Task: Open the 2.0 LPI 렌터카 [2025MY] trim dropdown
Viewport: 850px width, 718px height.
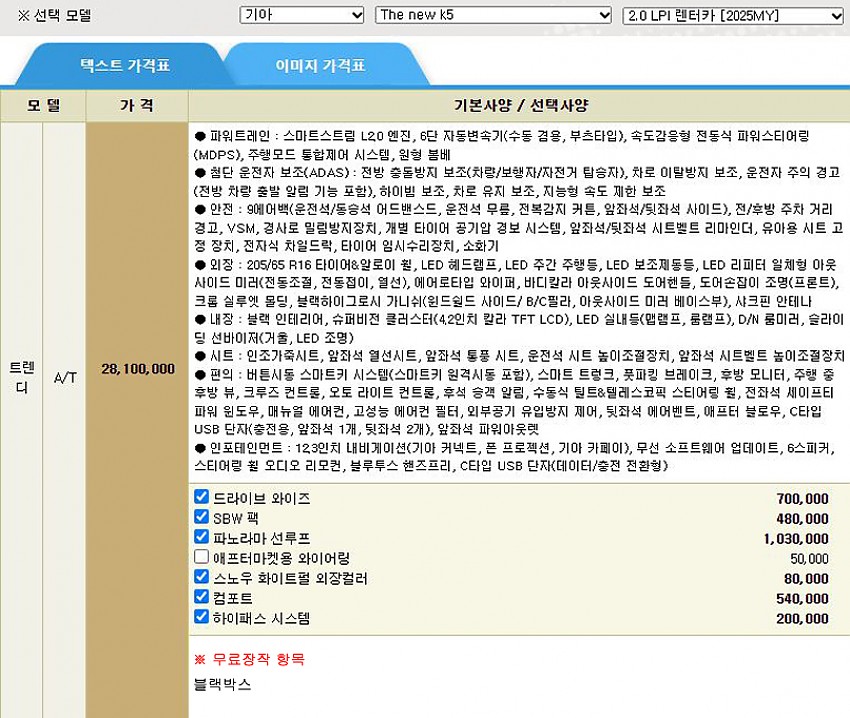Action: coord(733,15)
